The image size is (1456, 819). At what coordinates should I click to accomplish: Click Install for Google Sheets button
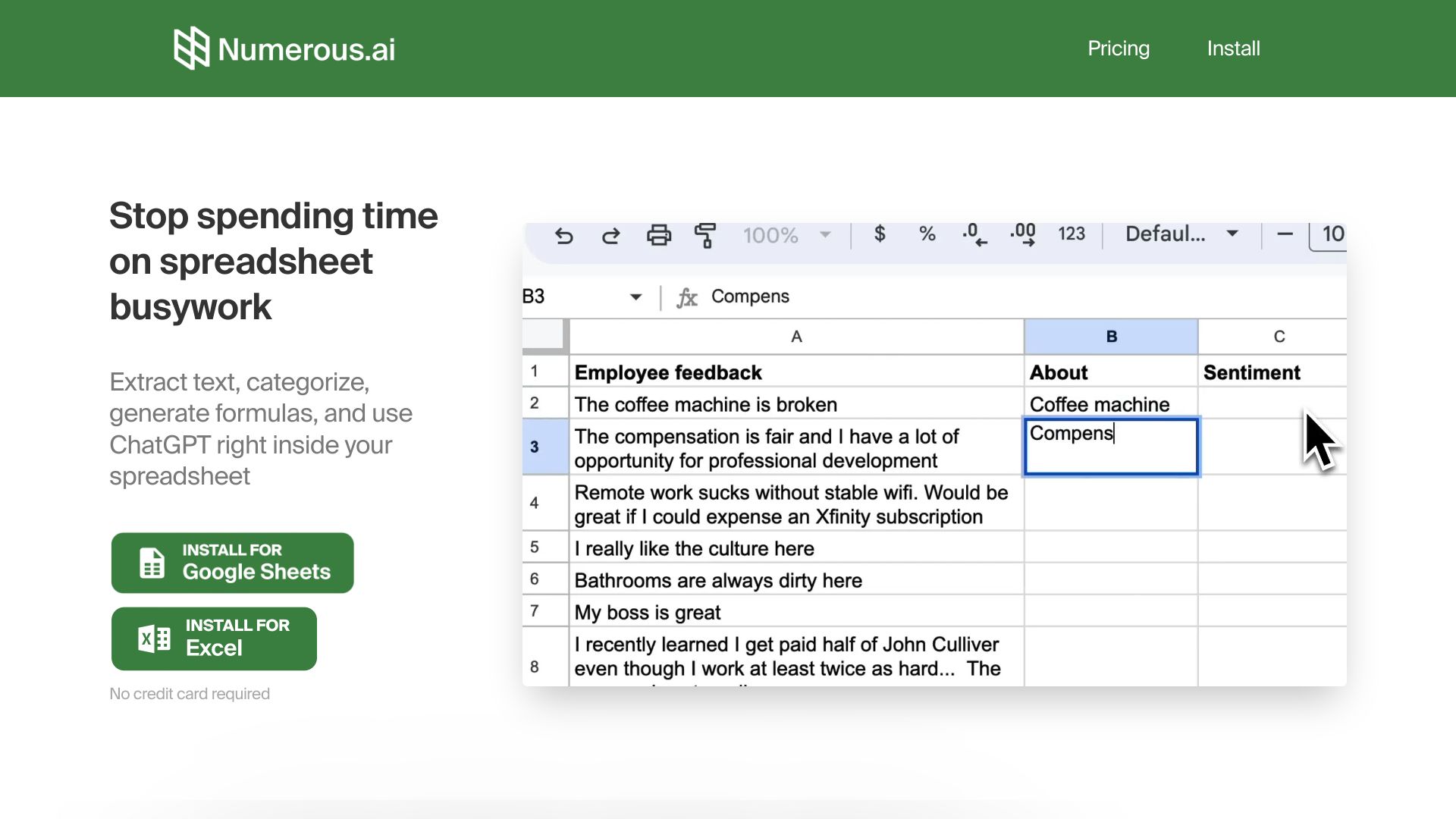pos(232,563)
